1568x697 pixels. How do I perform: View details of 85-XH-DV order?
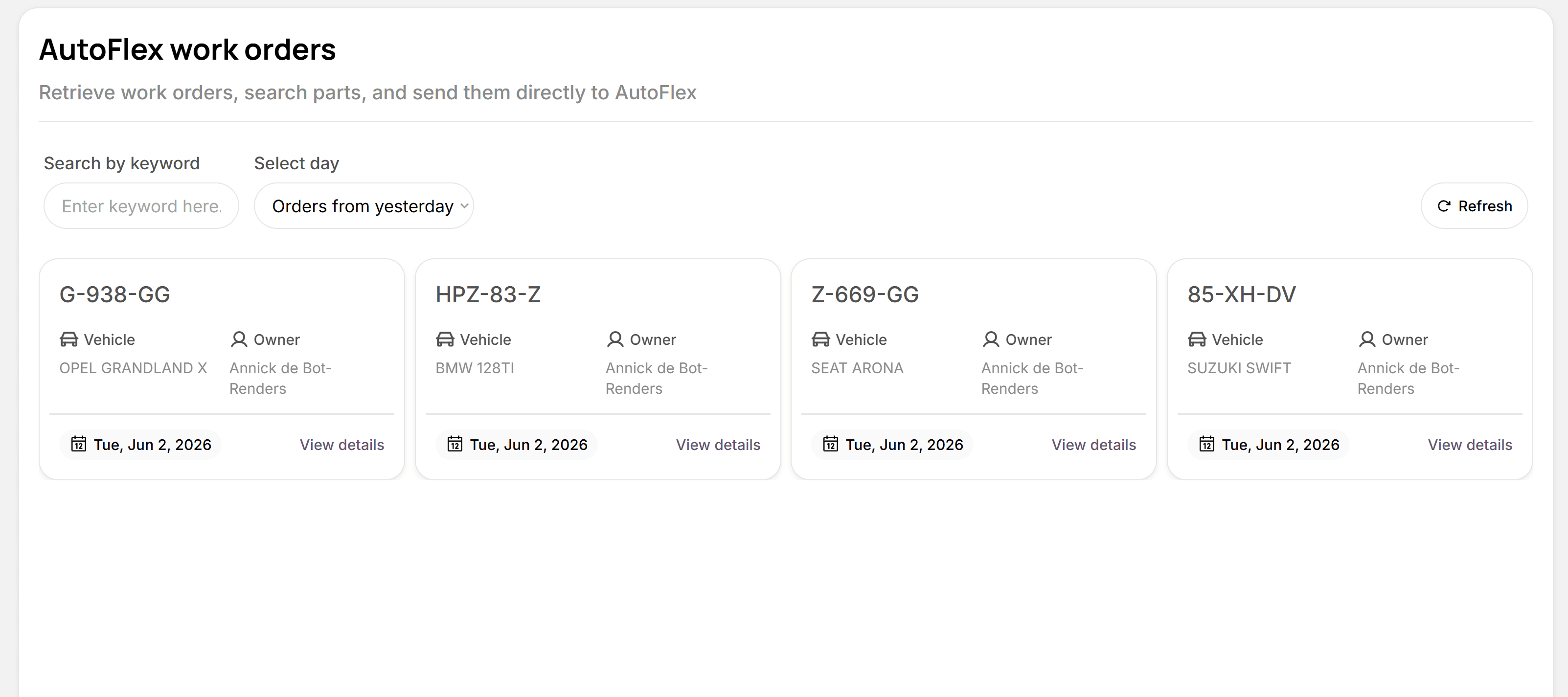point(1470,445)
